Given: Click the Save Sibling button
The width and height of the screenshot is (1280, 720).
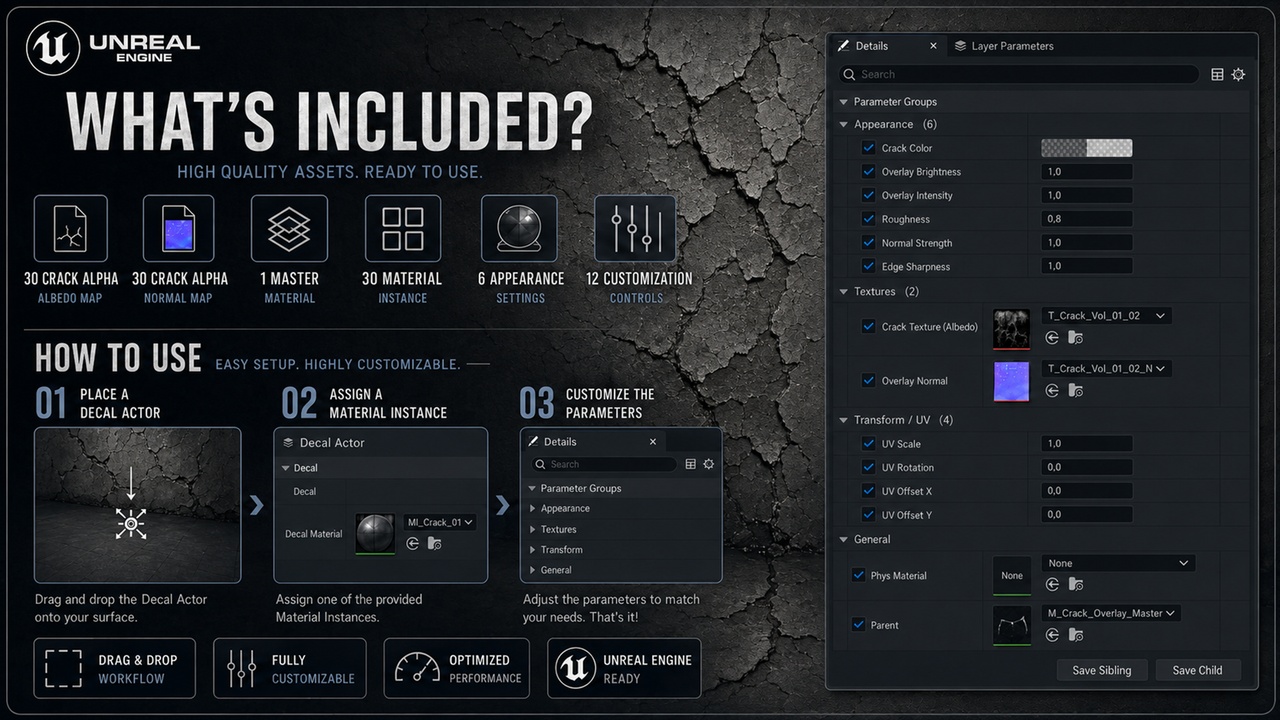Looking at the screenshot, I should 1102,670.
